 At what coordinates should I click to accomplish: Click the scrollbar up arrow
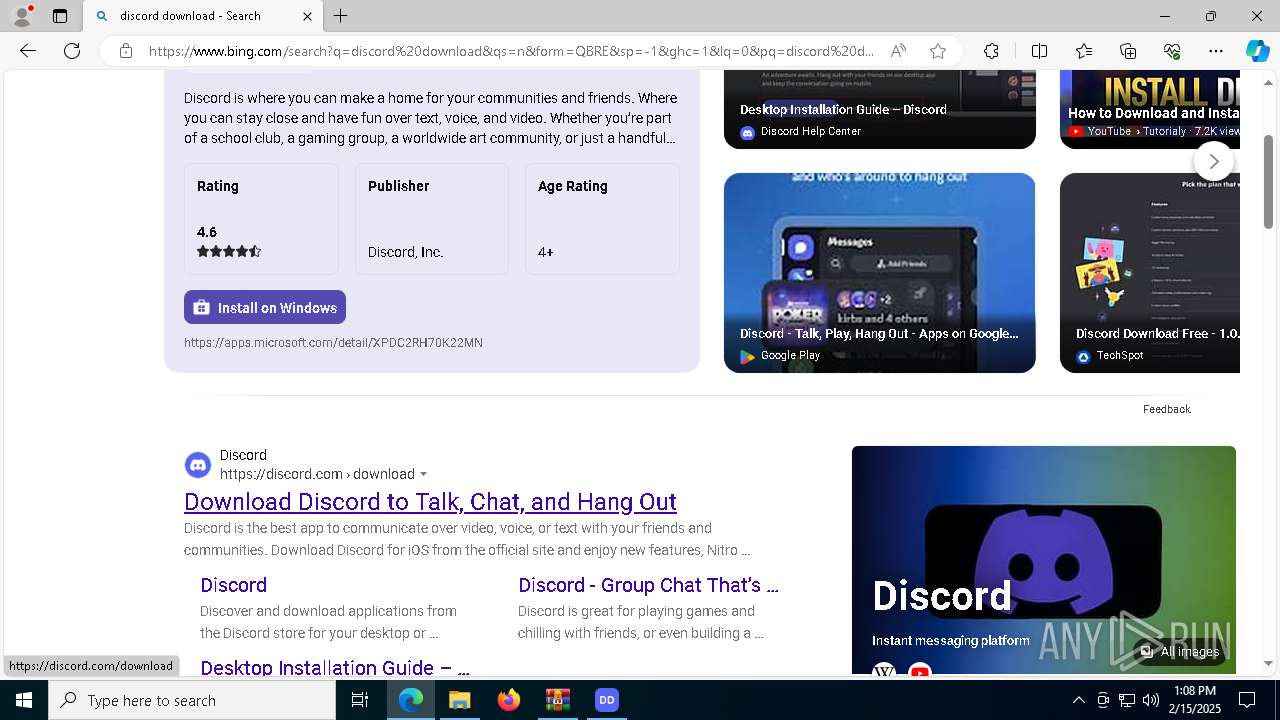(x=1269, y=82)
